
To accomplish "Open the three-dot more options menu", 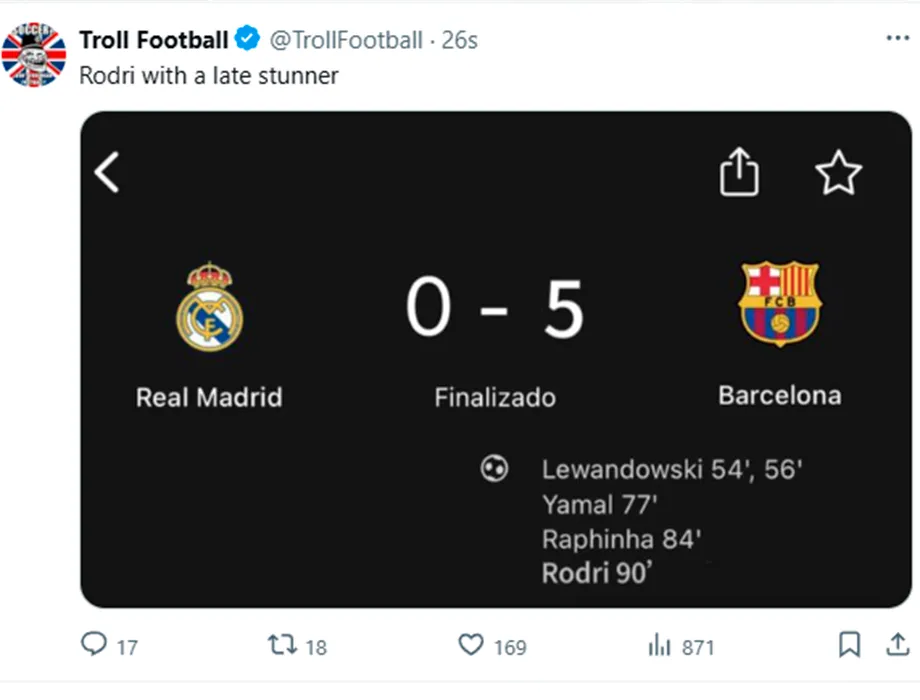I will (897, 38).
